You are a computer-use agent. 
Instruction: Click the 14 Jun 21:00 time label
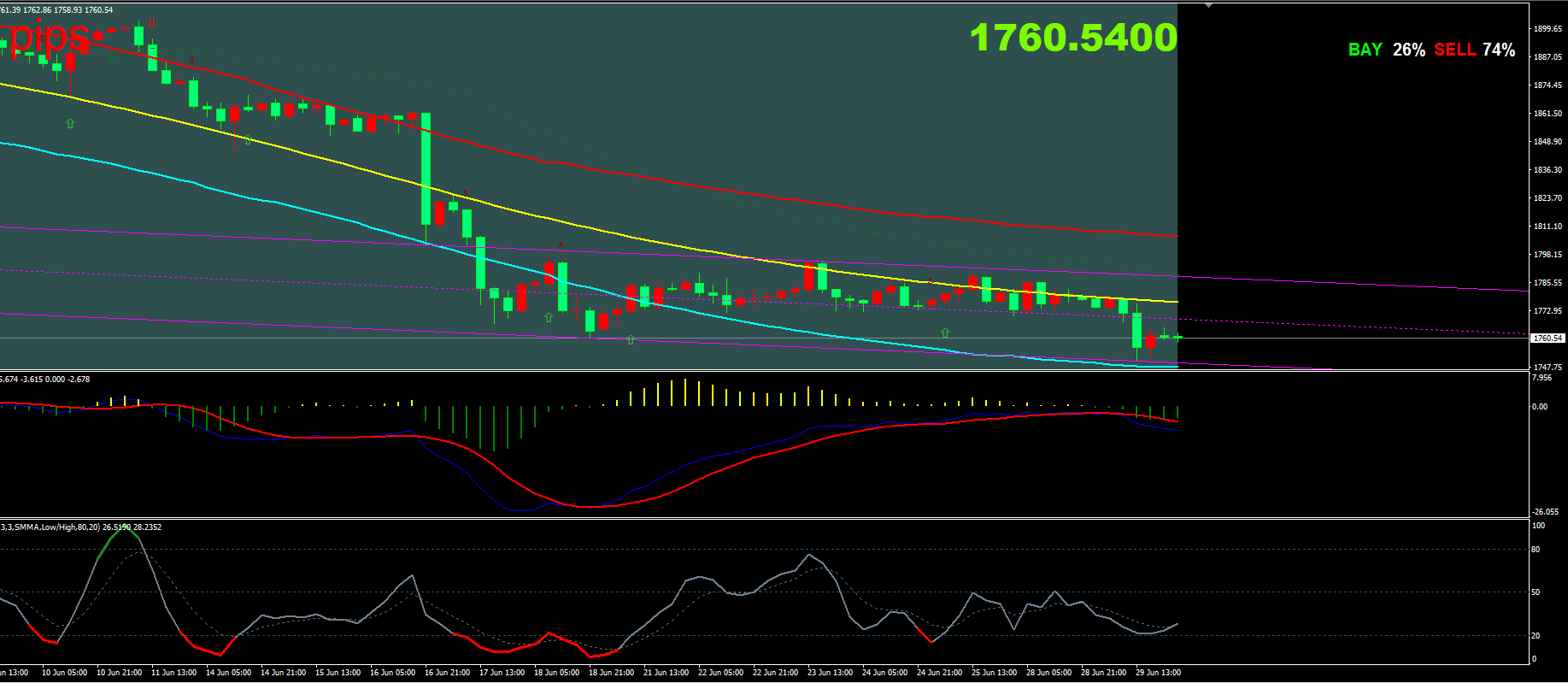(x=283, y=673)
